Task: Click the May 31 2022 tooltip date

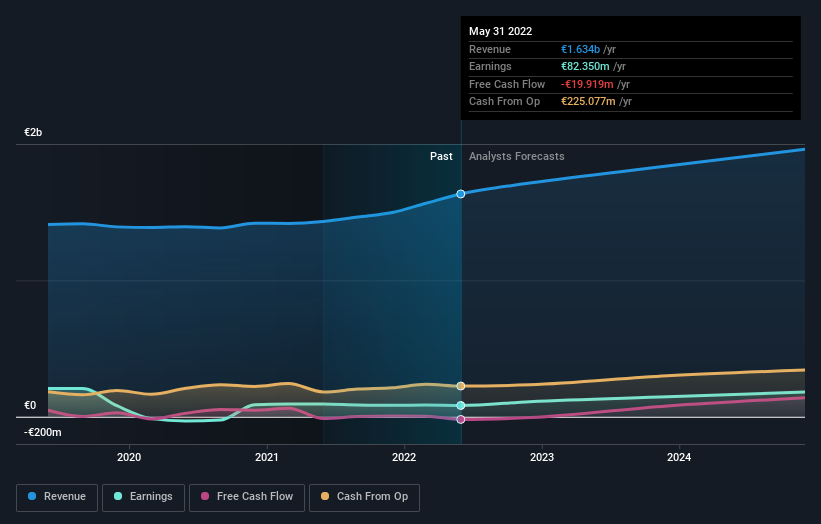Action: coord(501,31)
